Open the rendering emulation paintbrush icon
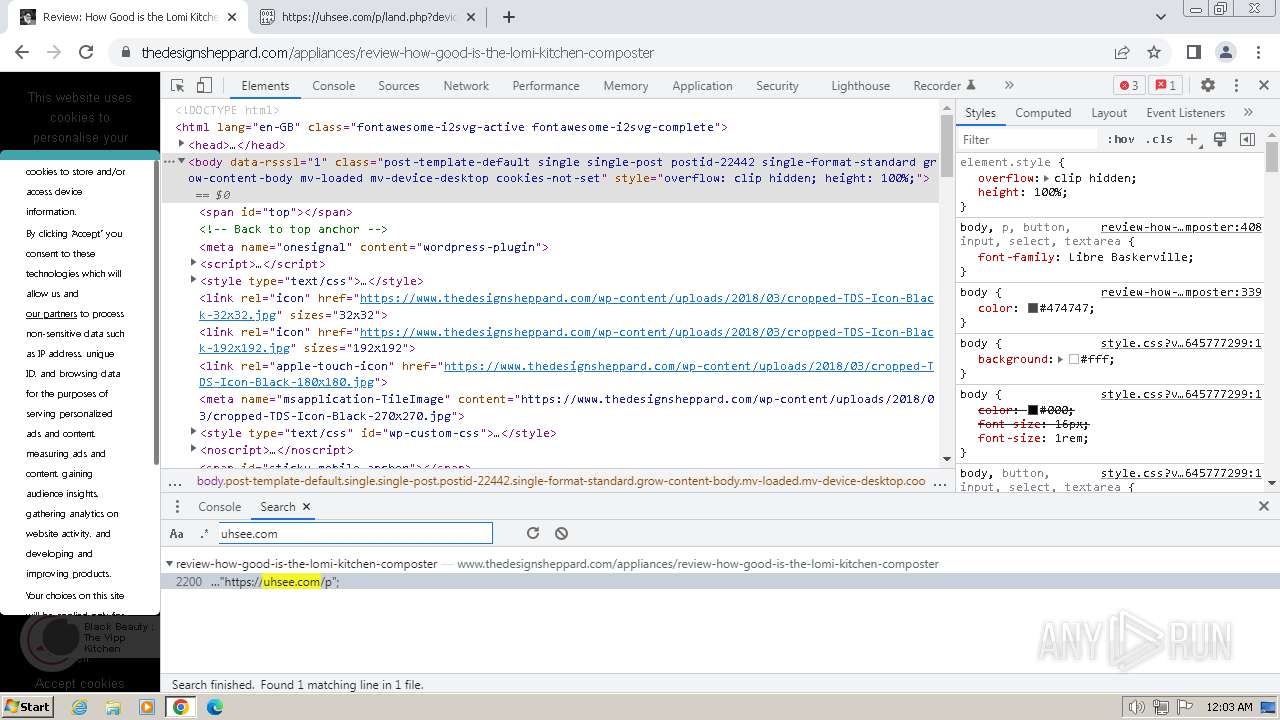Screen dimensions: 1280x720 click(x=1220, y=139)
